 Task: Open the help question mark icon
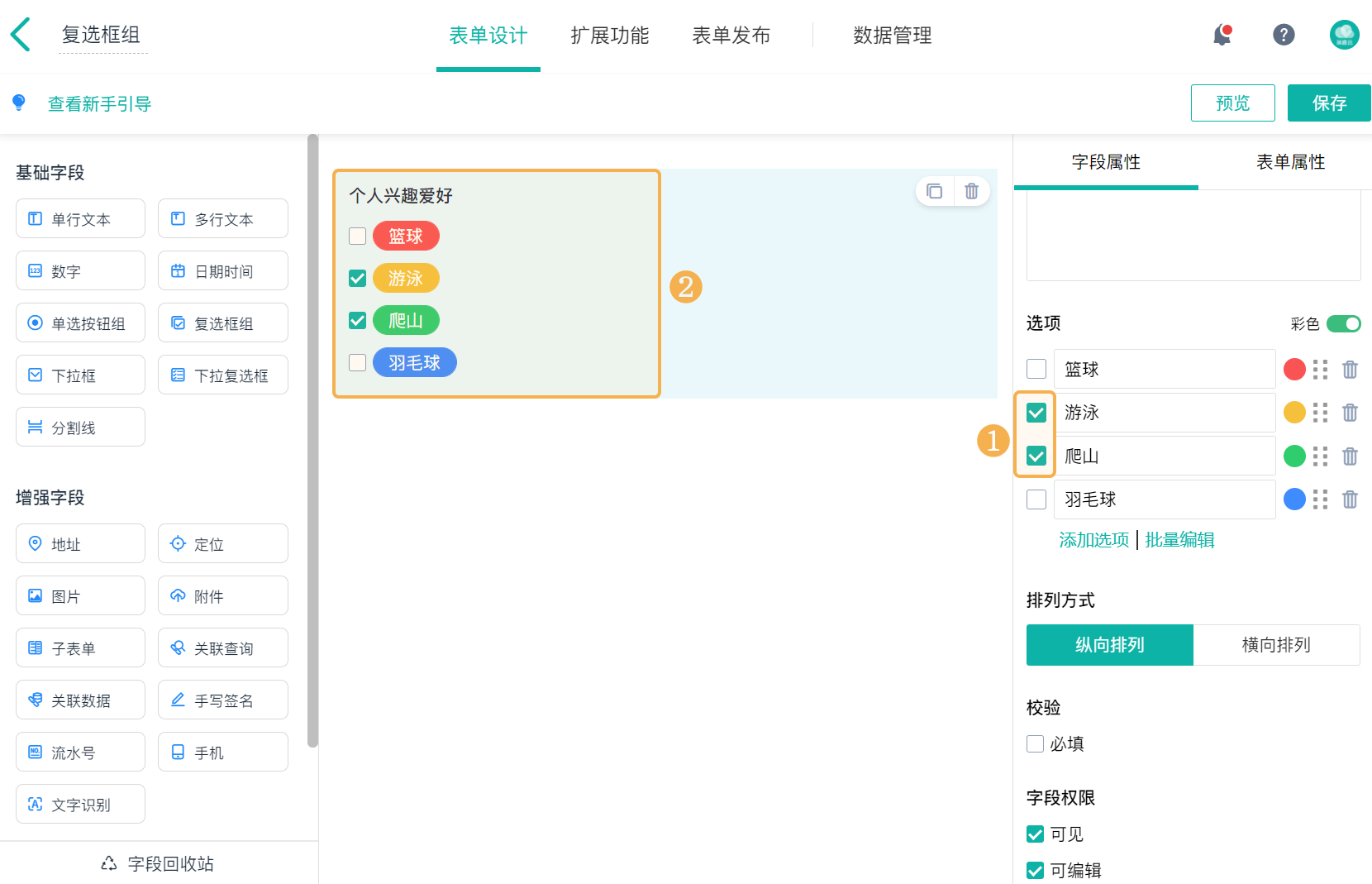(1284, 35)
